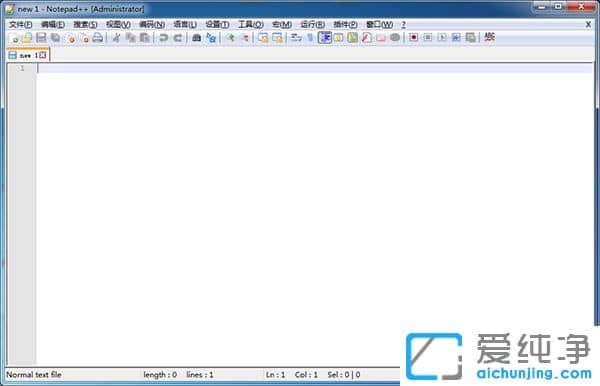
Task: Open the ? help menu
Action: pyautogui.click(x=403, y=25)
